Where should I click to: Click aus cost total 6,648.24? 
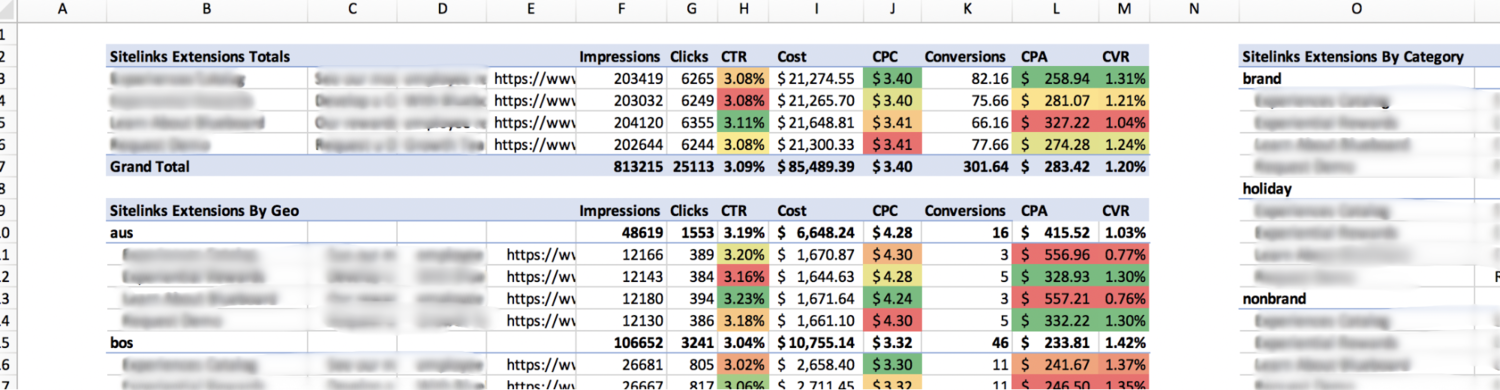coord(817,233)
